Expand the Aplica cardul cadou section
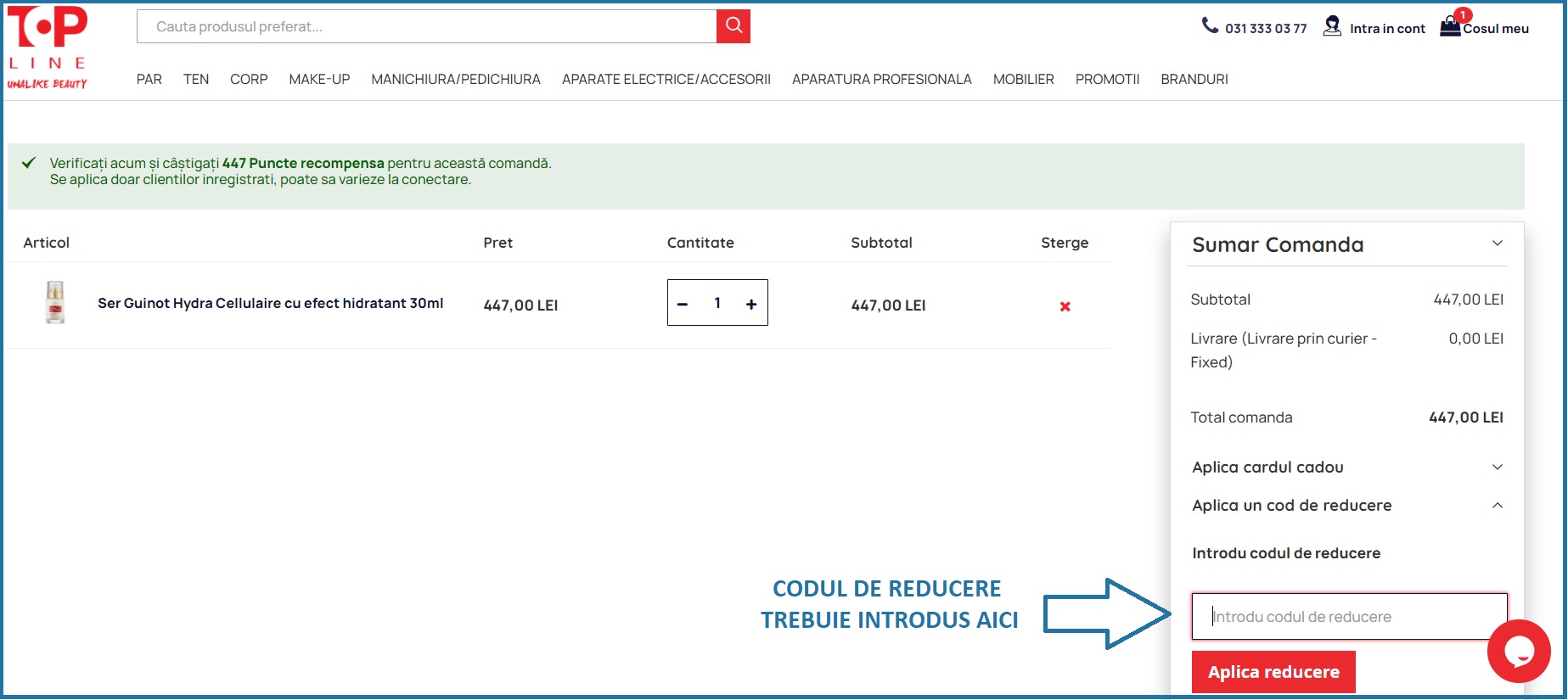 1498,467
